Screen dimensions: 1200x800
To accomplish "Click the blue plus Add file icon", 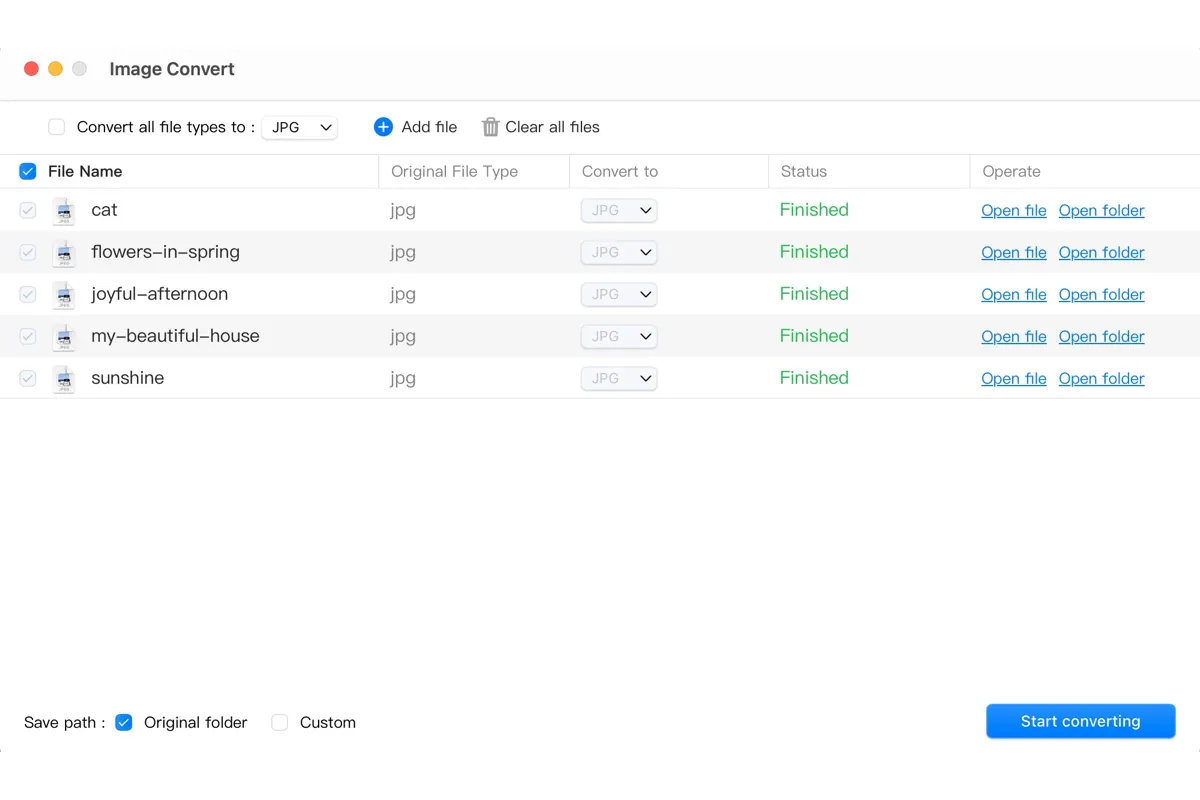I will (383, 127).
